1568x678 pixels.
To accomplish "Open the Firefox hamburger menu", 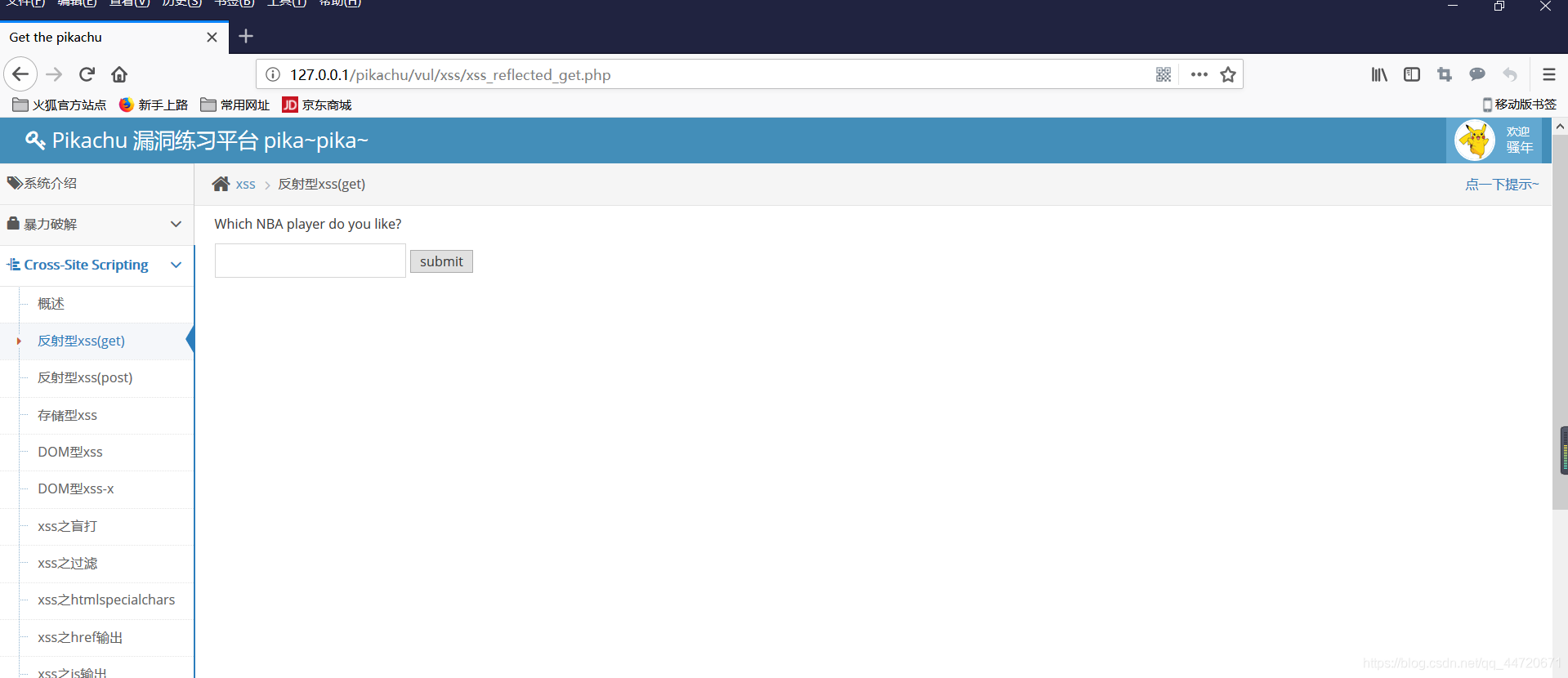I will pos(1548,74).
